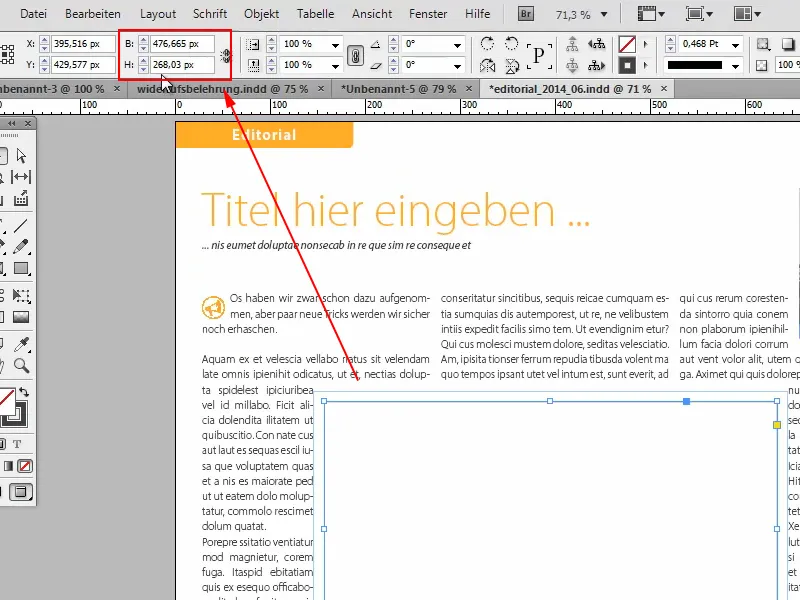Open the Schrift menu
Image resolution: width=800 pixels, height=600 pixels.
pyautogui.click(x=210, y=14)
